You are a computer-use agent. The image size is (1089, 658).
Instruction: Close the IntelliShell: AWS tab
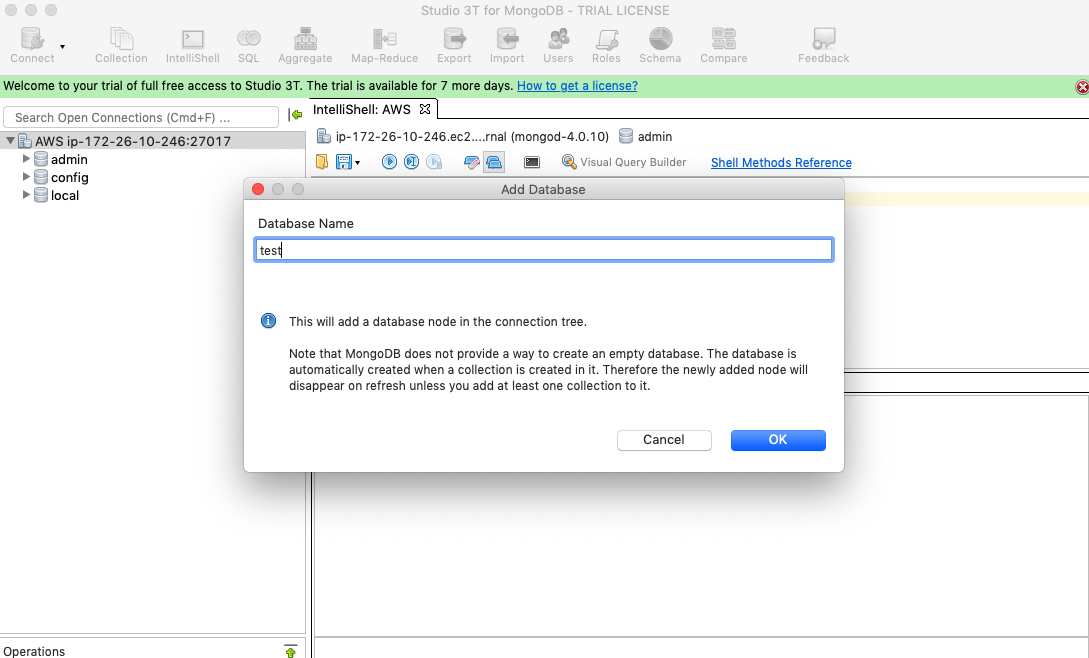(425, 109)
